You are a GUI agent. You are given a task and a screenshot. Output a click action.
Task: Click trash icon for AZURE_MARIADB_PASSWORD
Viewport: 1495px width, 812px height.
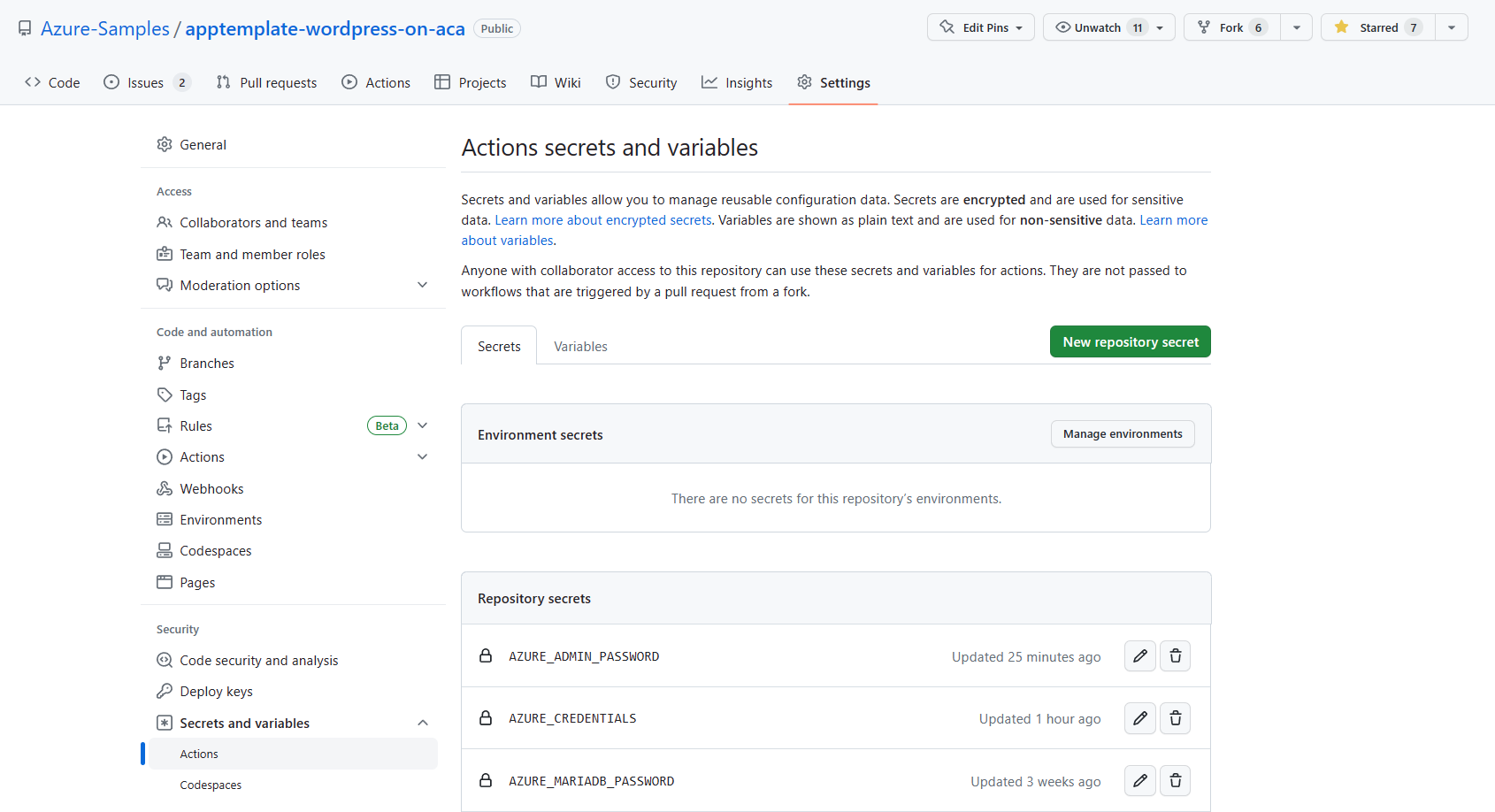point(1175,781)
